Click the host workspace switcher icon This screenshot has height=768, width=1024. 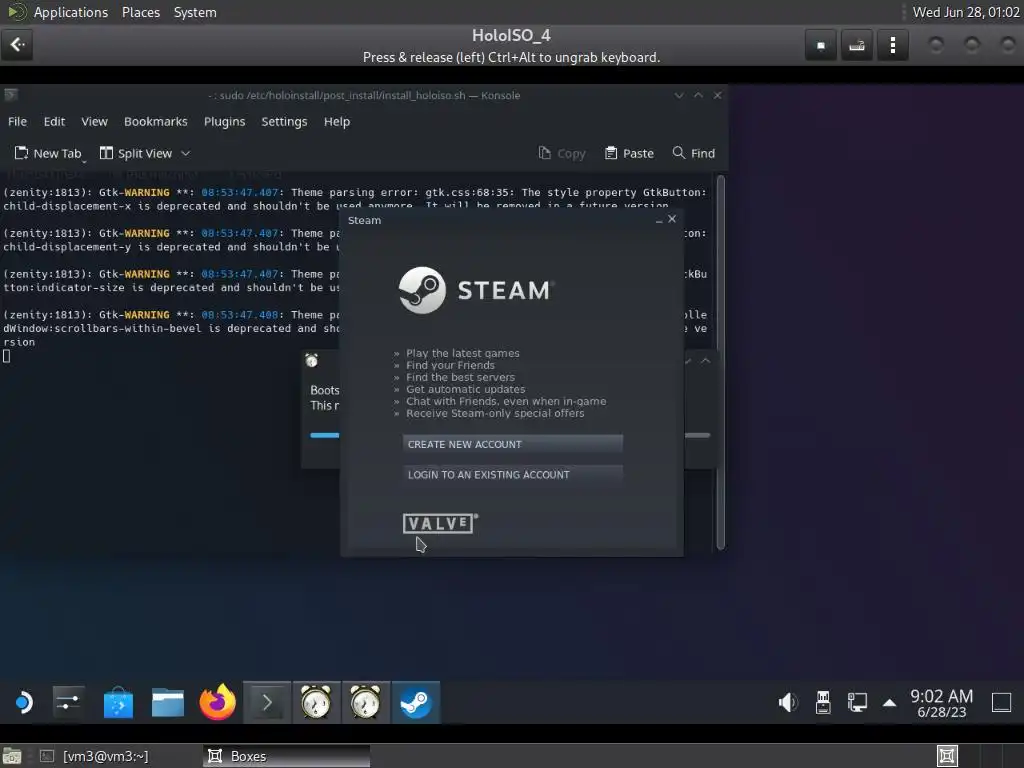(947, 756)
